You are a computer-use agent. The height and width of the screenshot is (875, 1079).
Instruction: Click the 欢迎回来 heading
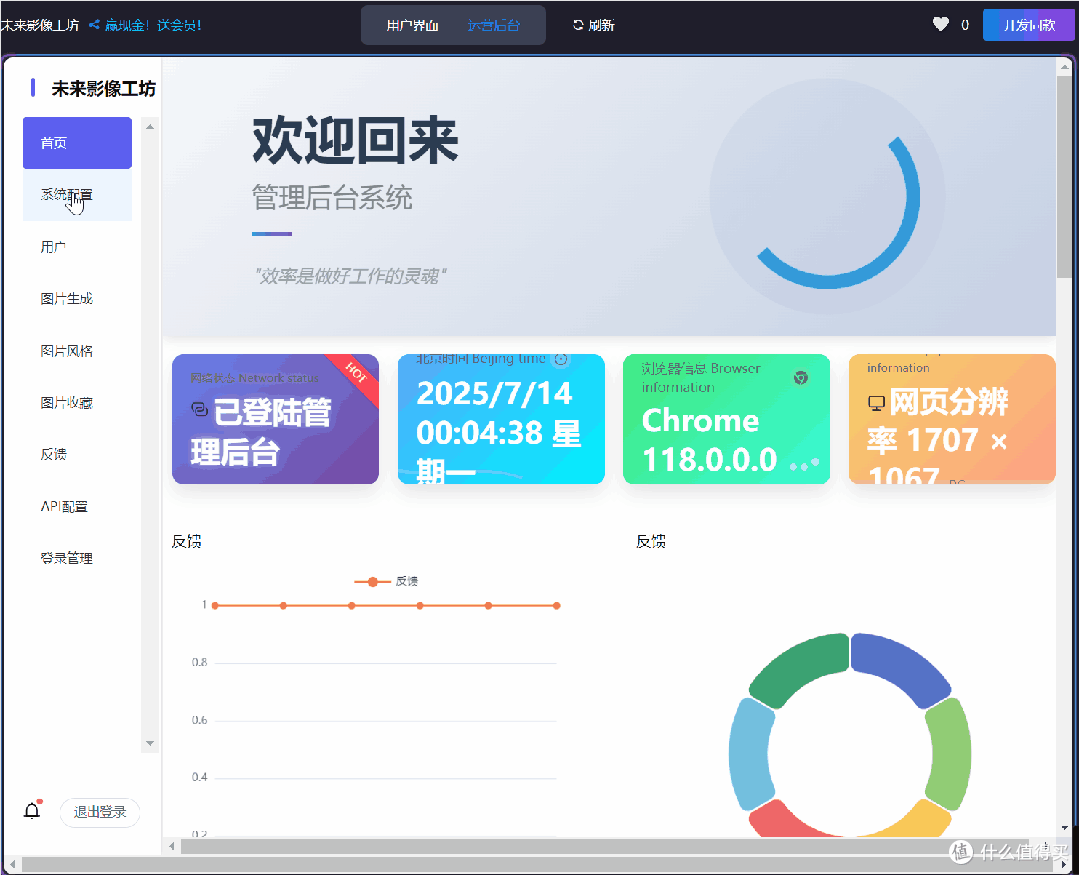pos(355,140)
